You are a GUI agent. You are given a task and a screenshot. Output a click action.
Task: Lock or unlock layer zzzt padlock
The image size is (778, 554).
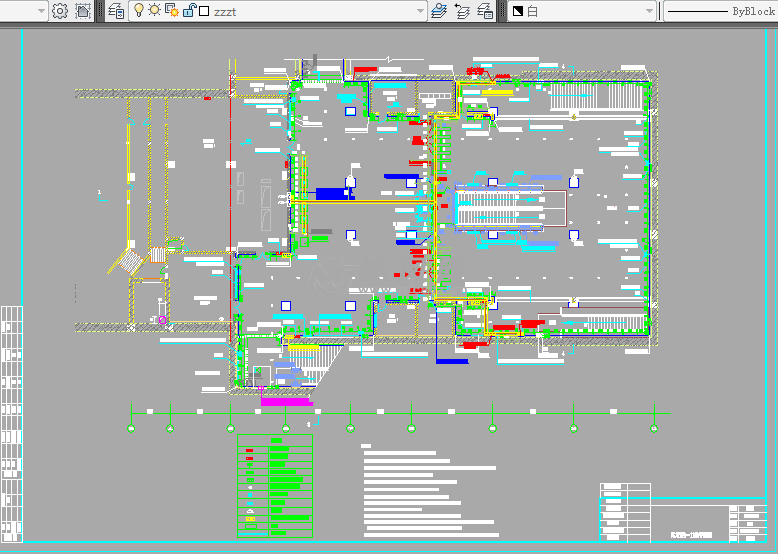[x=188, y=11]
